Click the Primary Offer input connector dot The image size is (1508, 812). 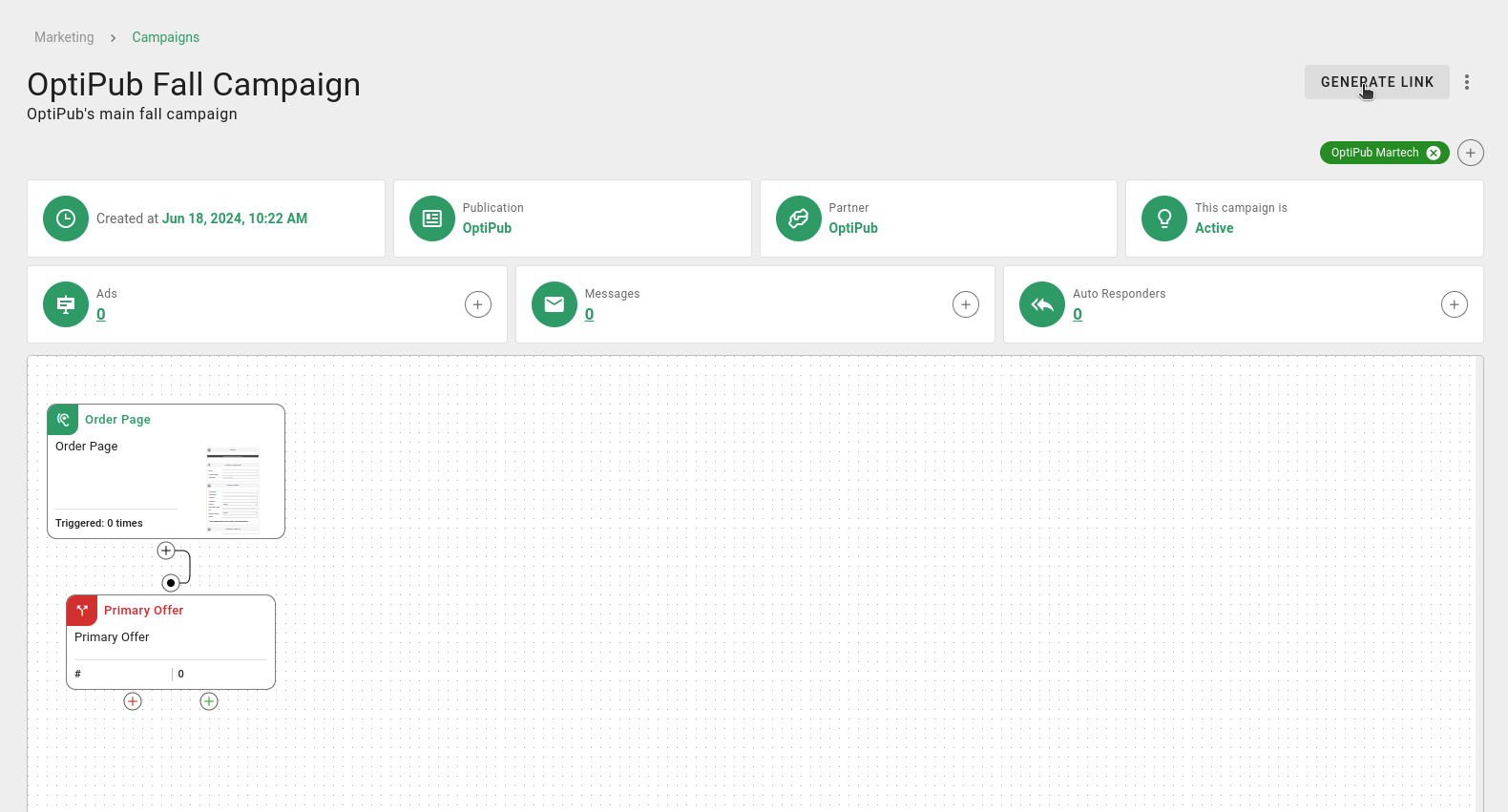coord(171,583)
